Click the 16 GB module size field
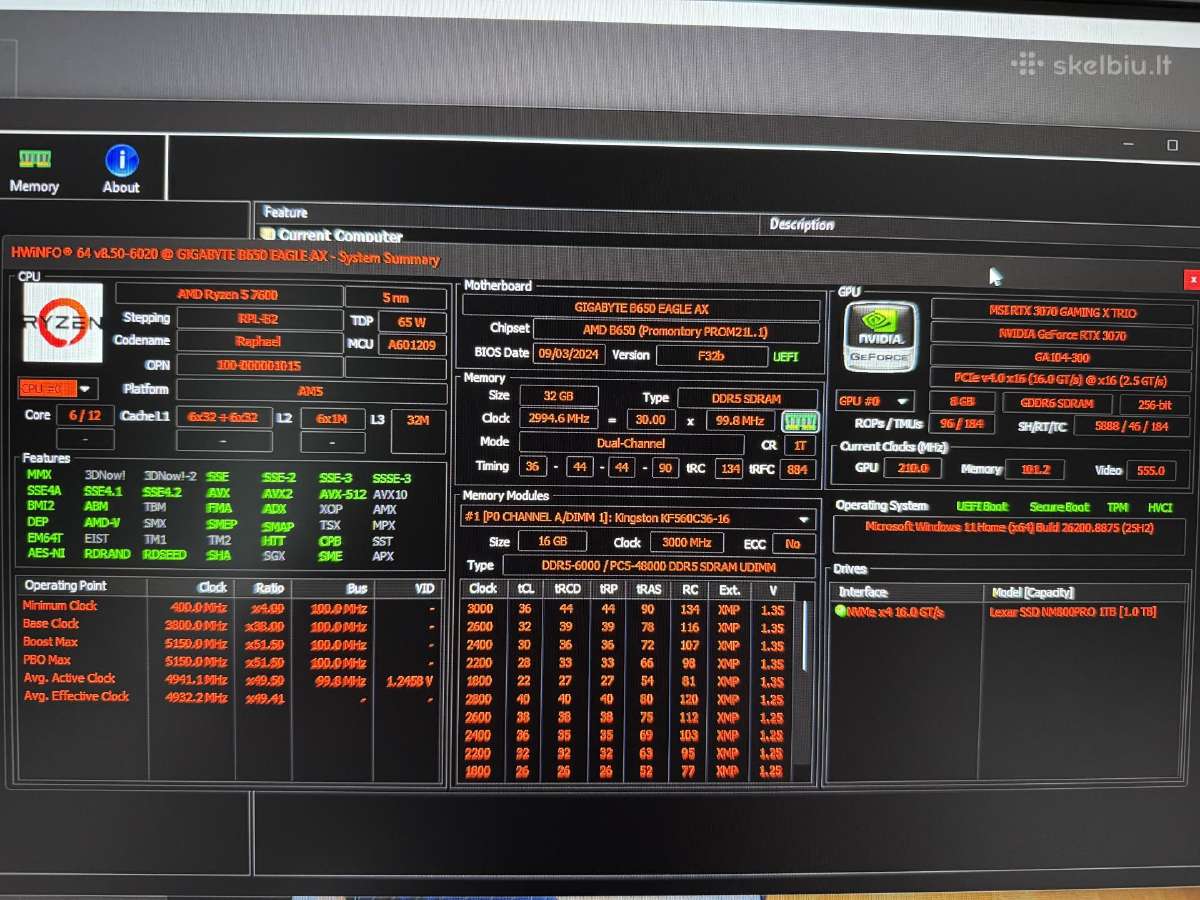The width and height of the screenshot is (1200, 900). click(x=551, y=542)
